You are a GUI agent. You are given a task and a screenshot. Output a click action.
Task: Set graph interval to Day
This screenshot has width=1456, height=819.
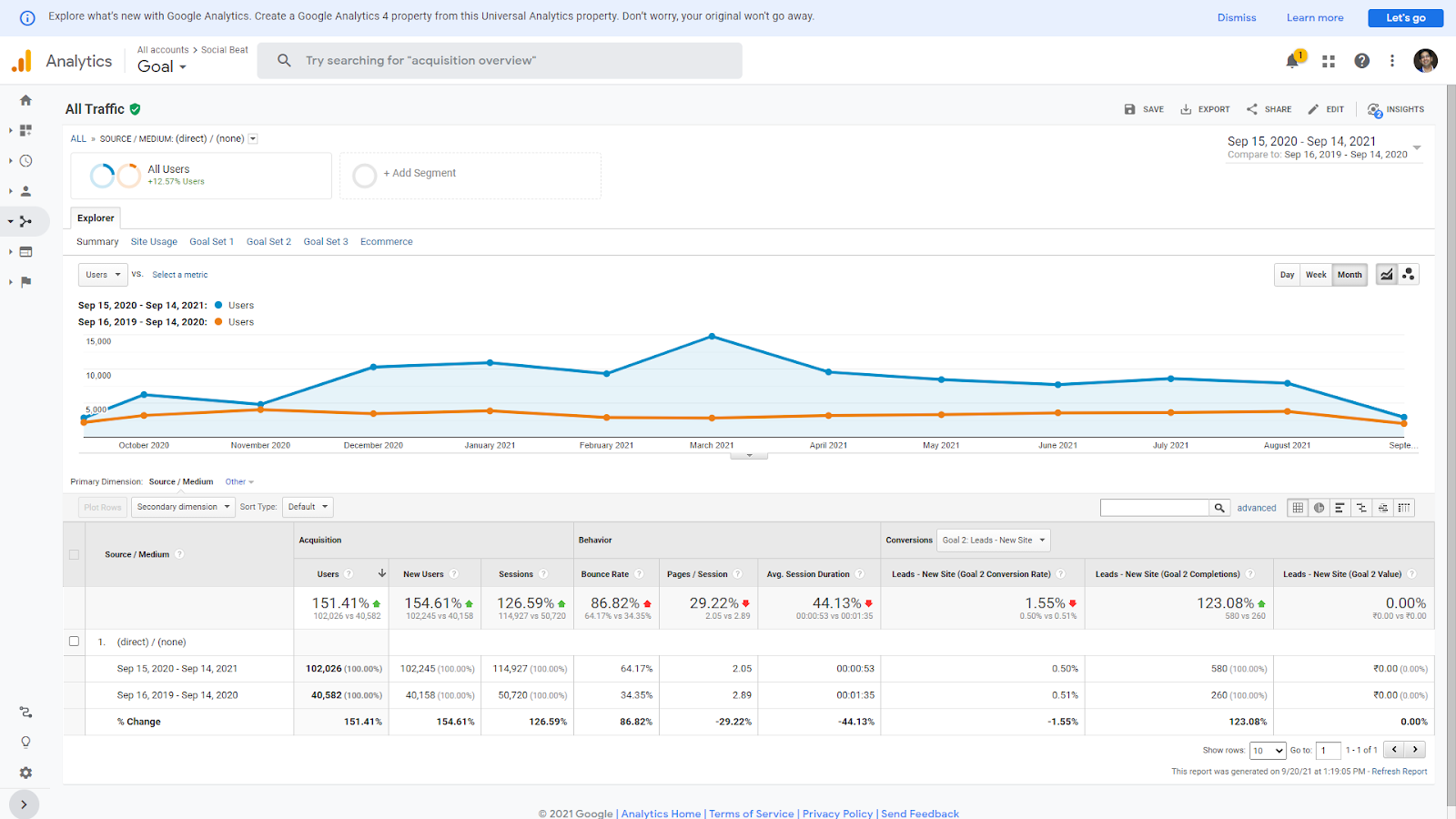point(1287,275)
